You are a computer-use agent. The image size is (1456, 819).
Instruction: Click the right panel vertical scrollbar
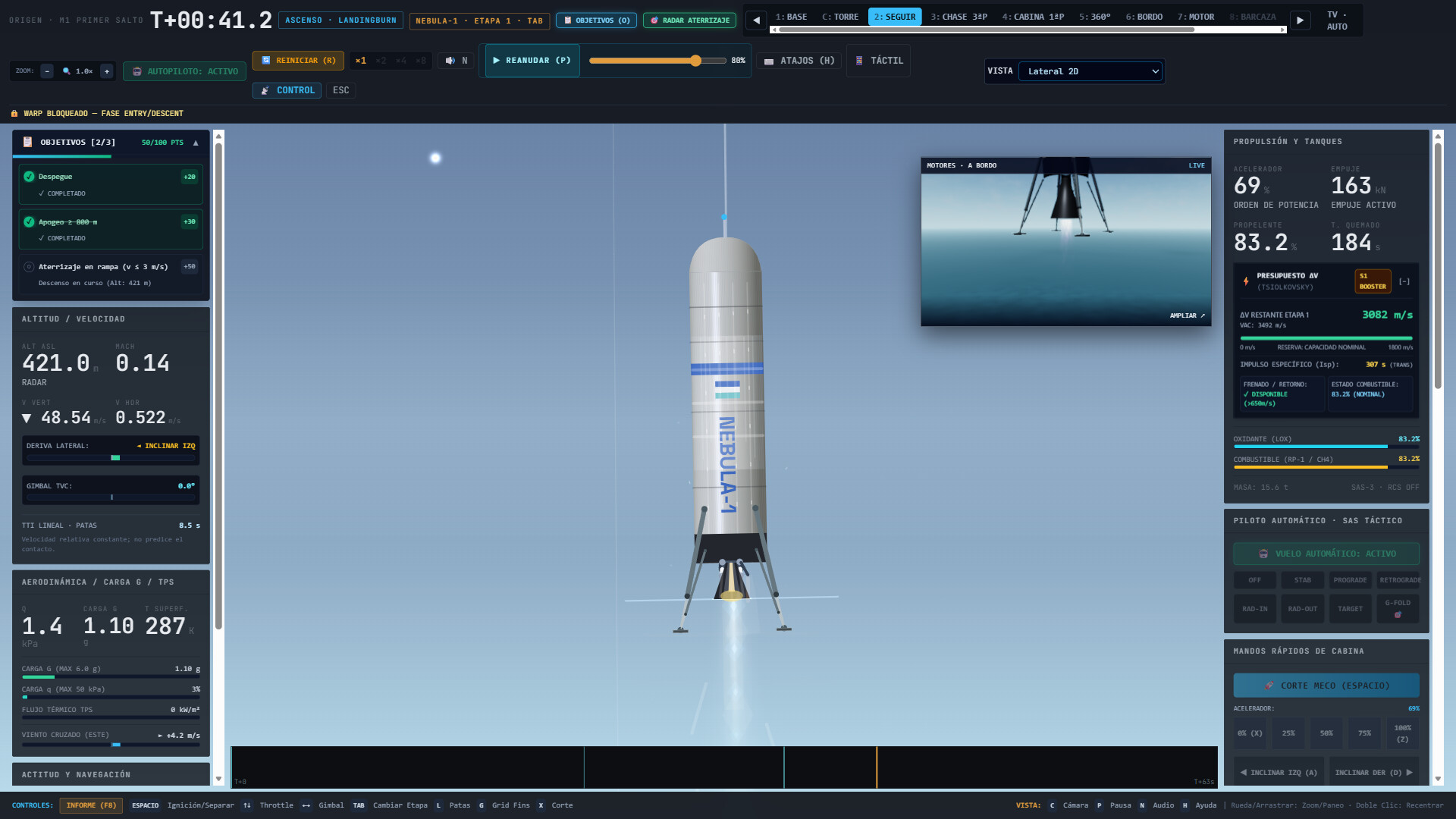[1437, 265]
